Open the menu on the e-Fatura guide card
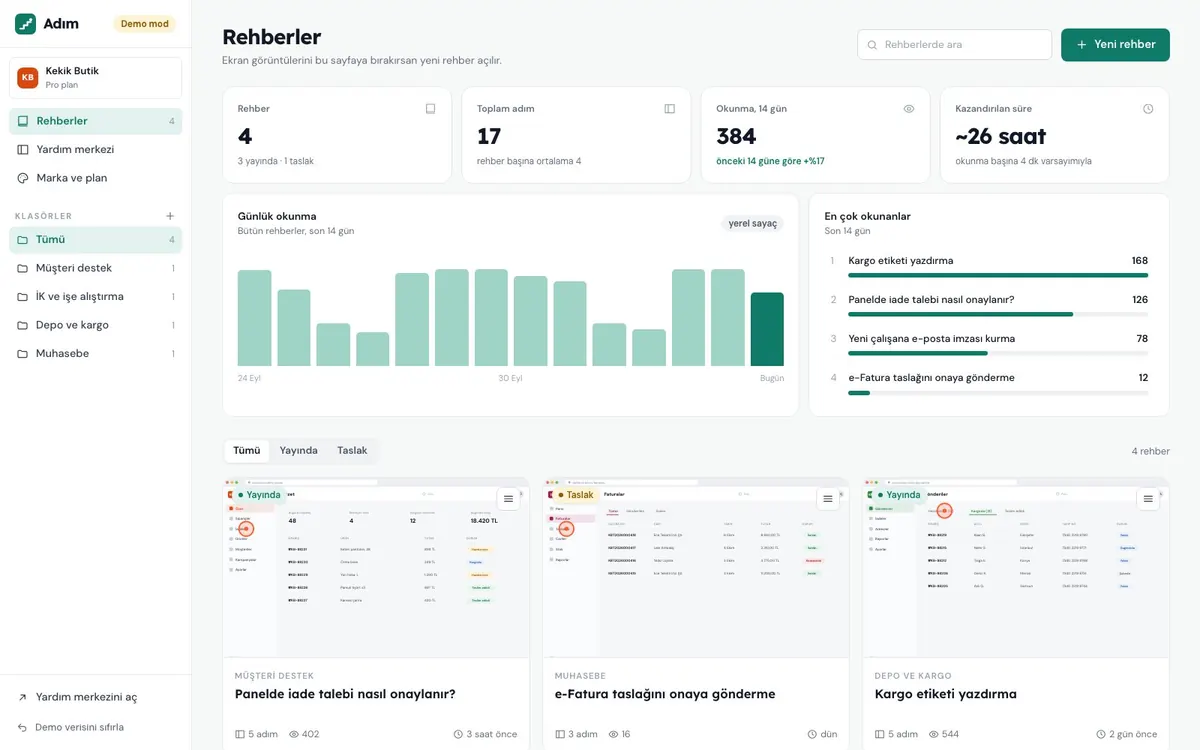 [828, 498]
